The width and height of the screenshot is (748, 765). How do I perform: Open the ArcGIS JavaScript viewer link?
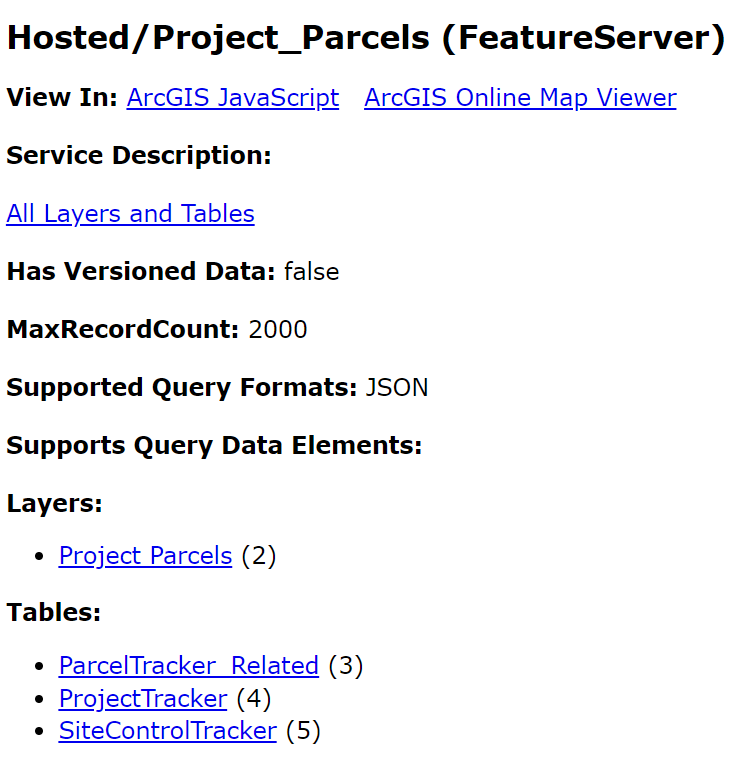(x=232, y=98)
